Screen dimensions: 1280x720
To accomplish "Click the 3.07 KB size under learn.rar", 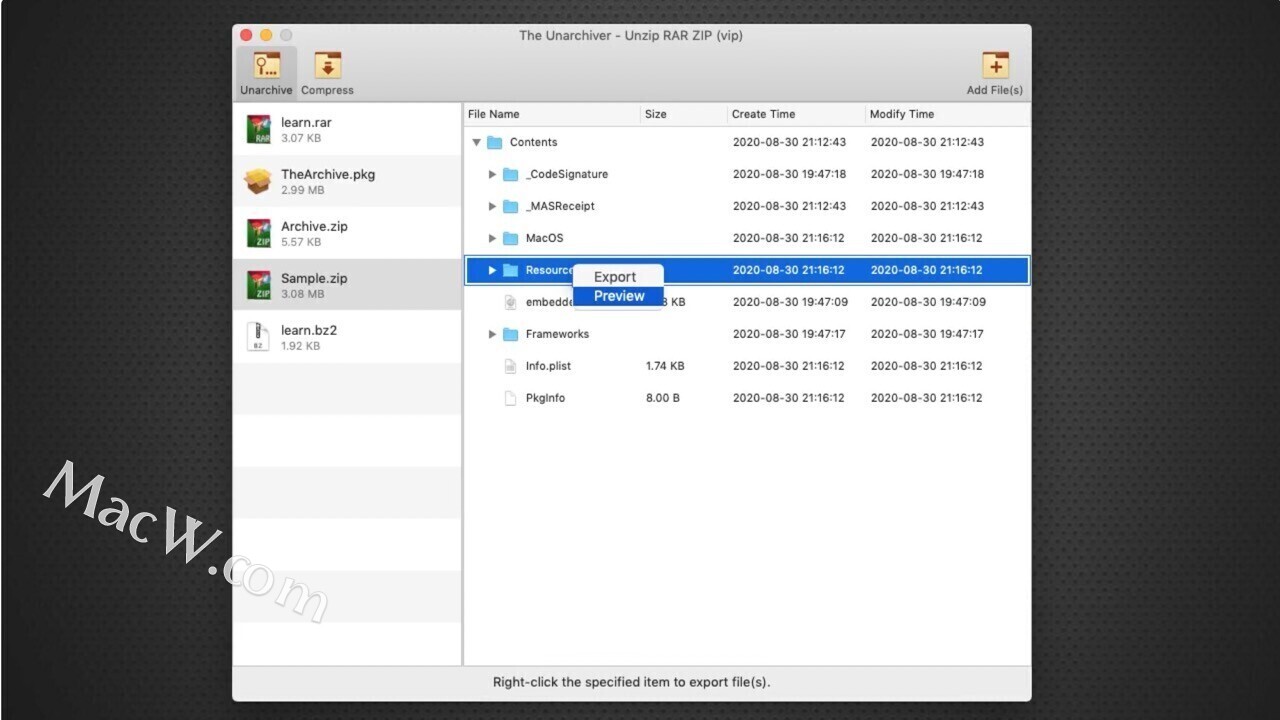I will 301,138.
